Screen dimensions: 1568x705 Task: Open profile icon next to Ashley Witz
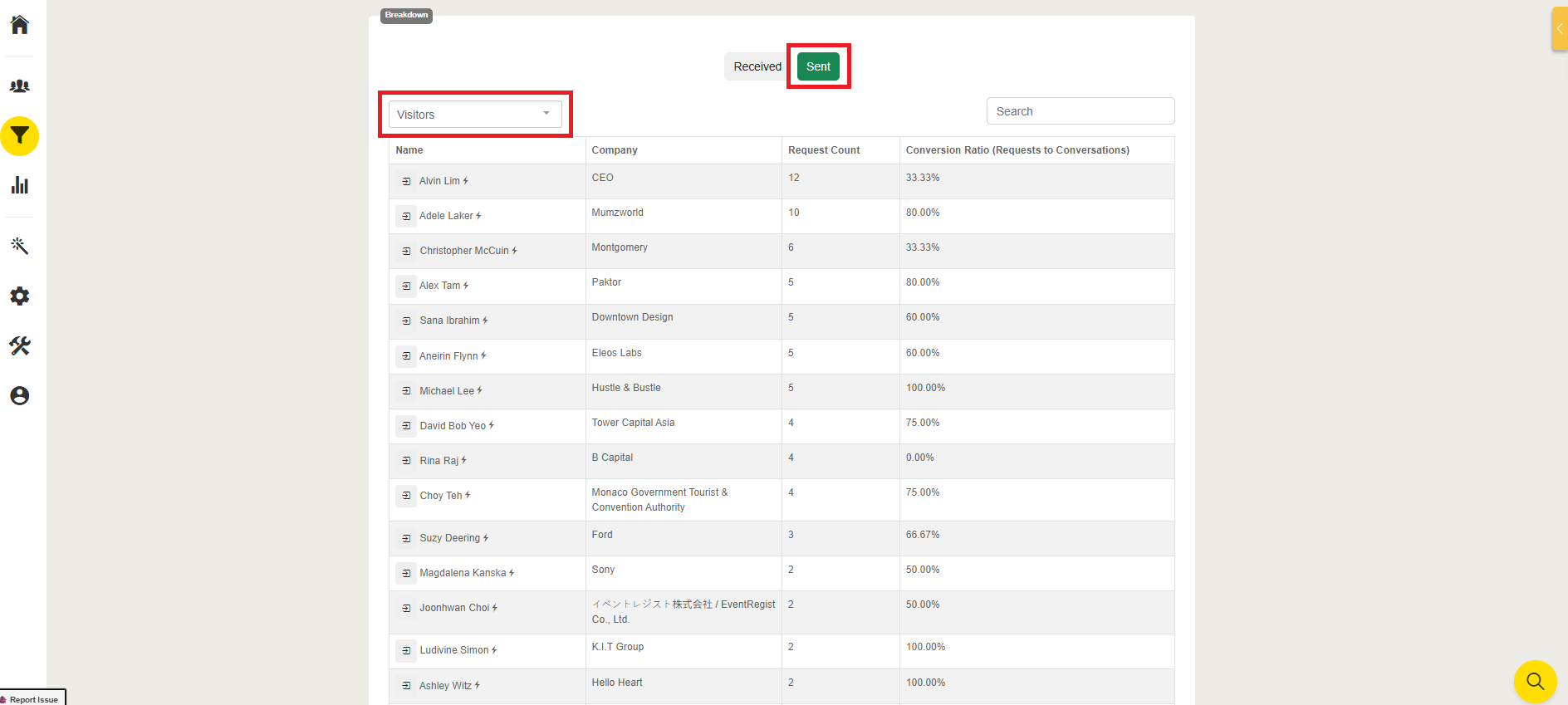(406, 686)
